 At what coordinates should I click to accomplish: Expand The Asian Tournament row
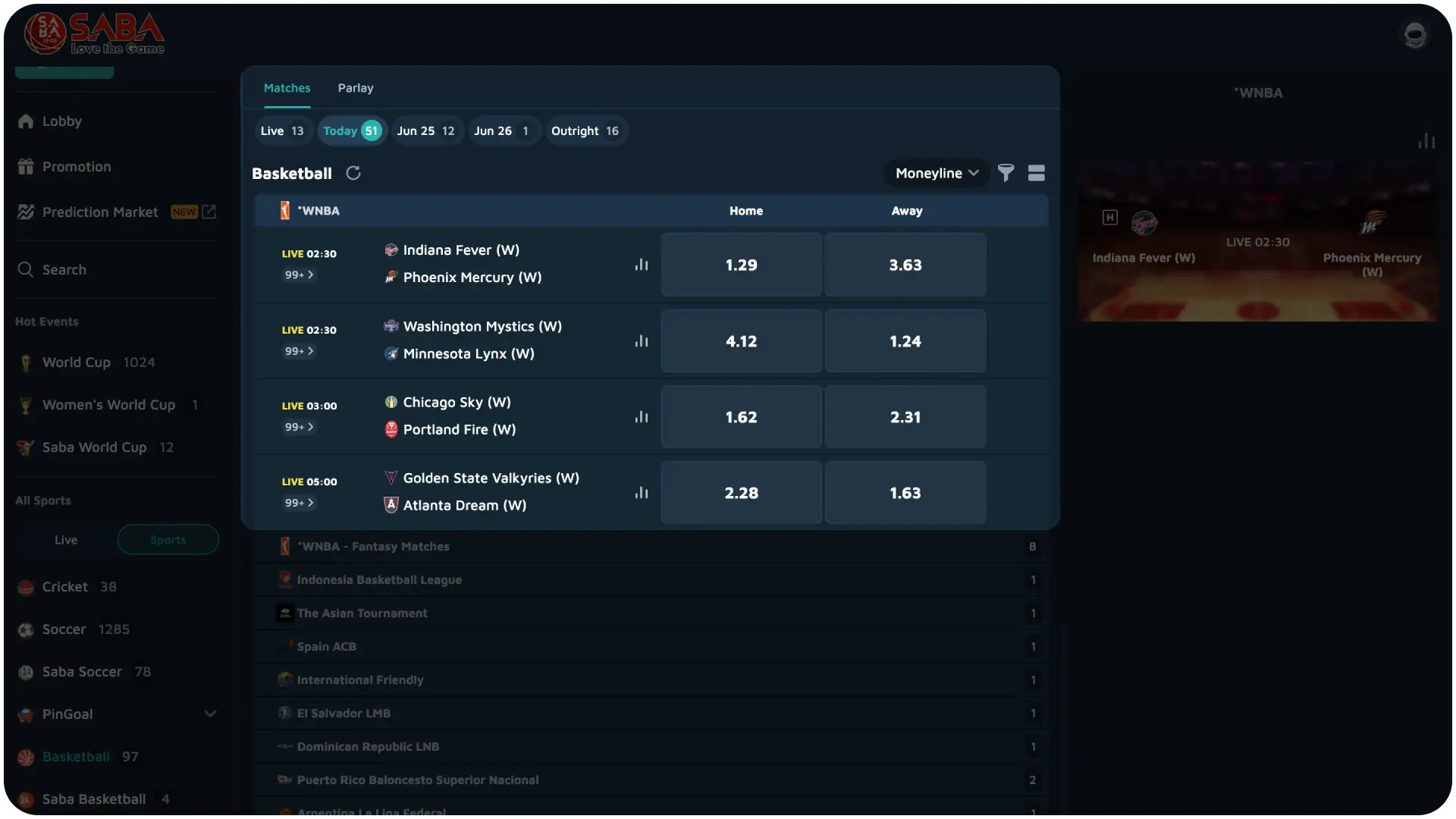point(652,613)
